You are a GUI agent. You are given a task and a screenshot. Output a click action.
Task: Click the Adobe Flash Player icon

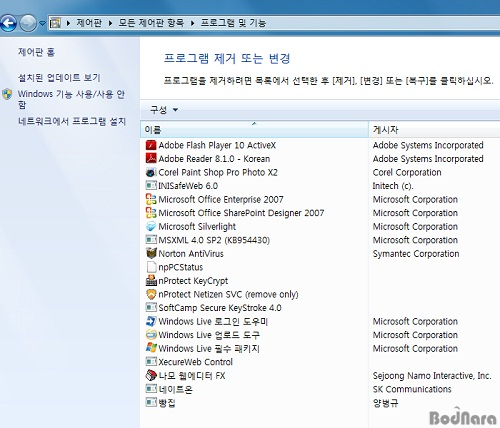[151, 145]
